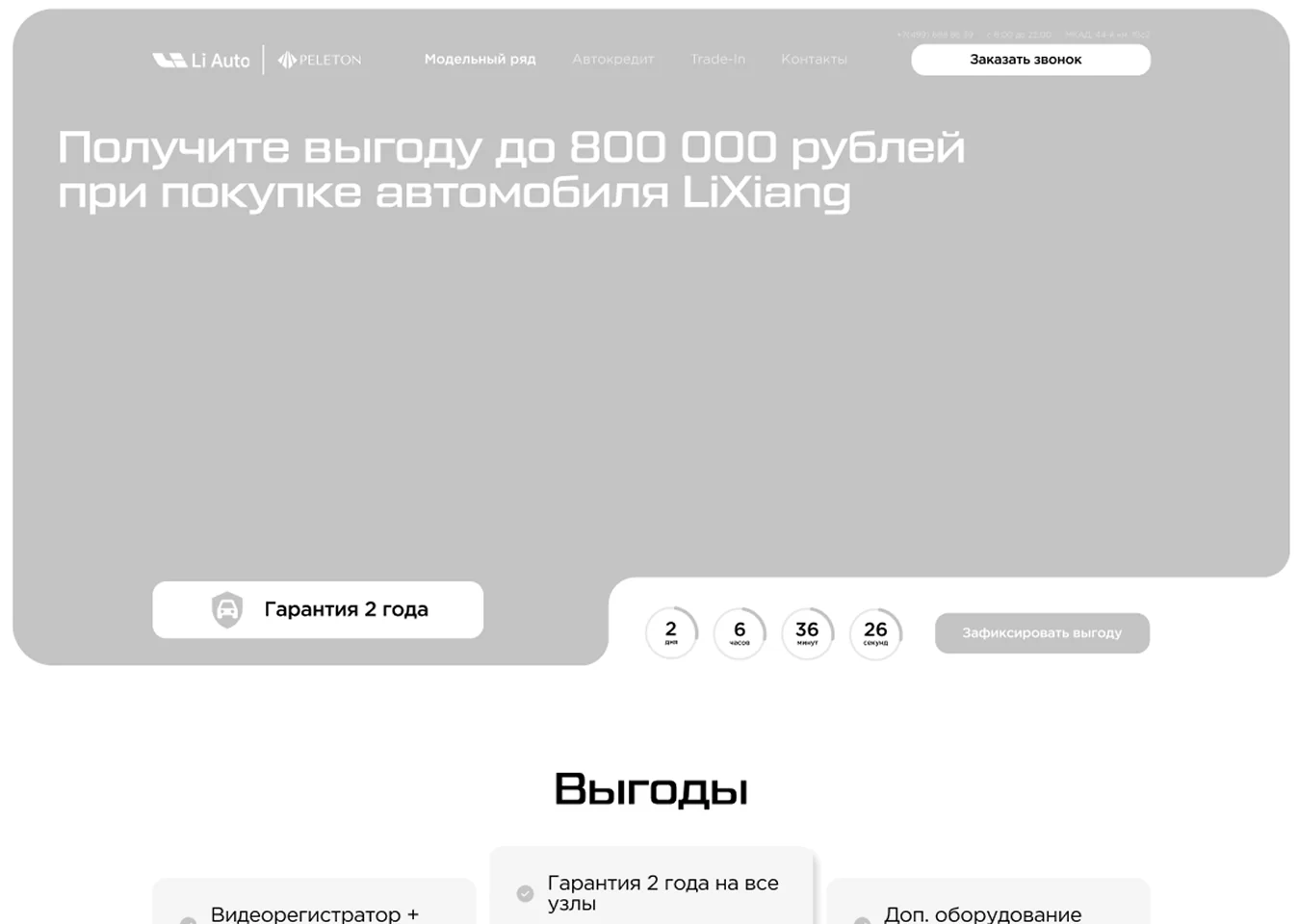Click the МКАД address text in header
The image size is (1298, 924).
[1107, 35]
